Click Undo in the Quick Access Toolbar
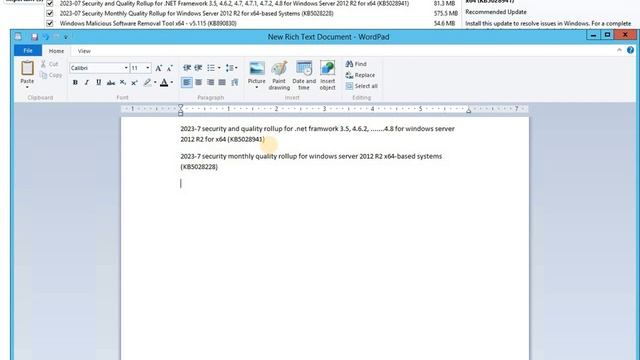This screenshot has width=640, height=360. tap(45, 37)
